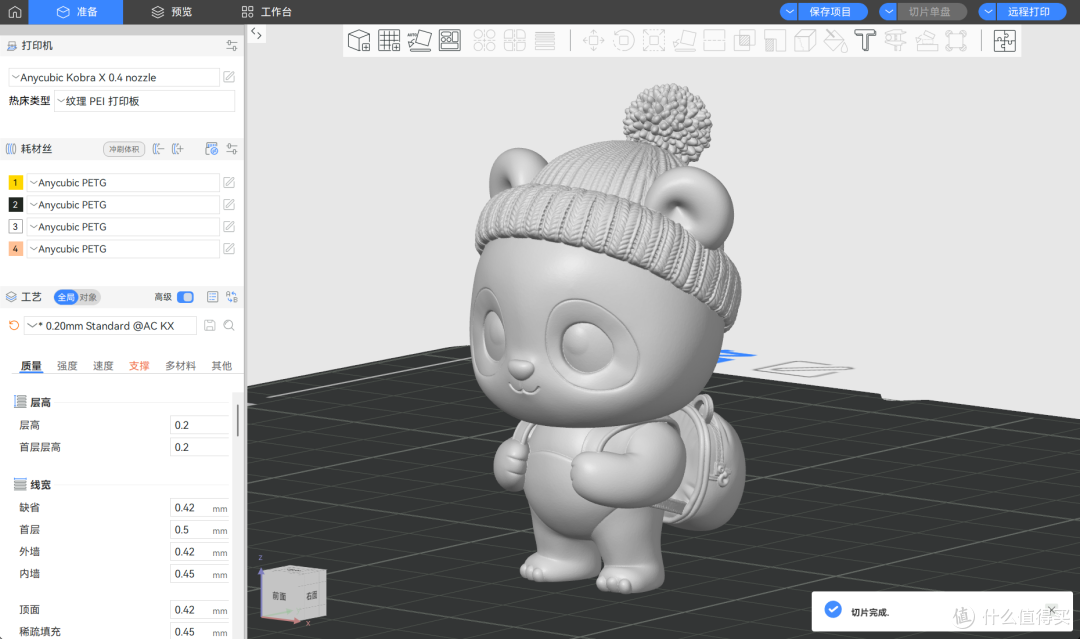
Task: Expand the arrow beside 保存项目
Action: [789, 12]
